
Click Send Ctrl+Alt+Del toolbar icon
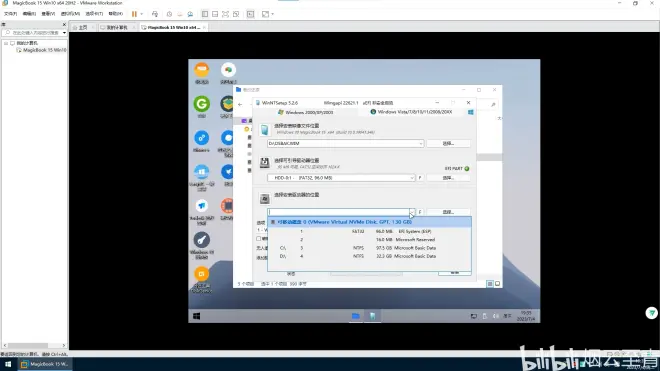(155, 14)
